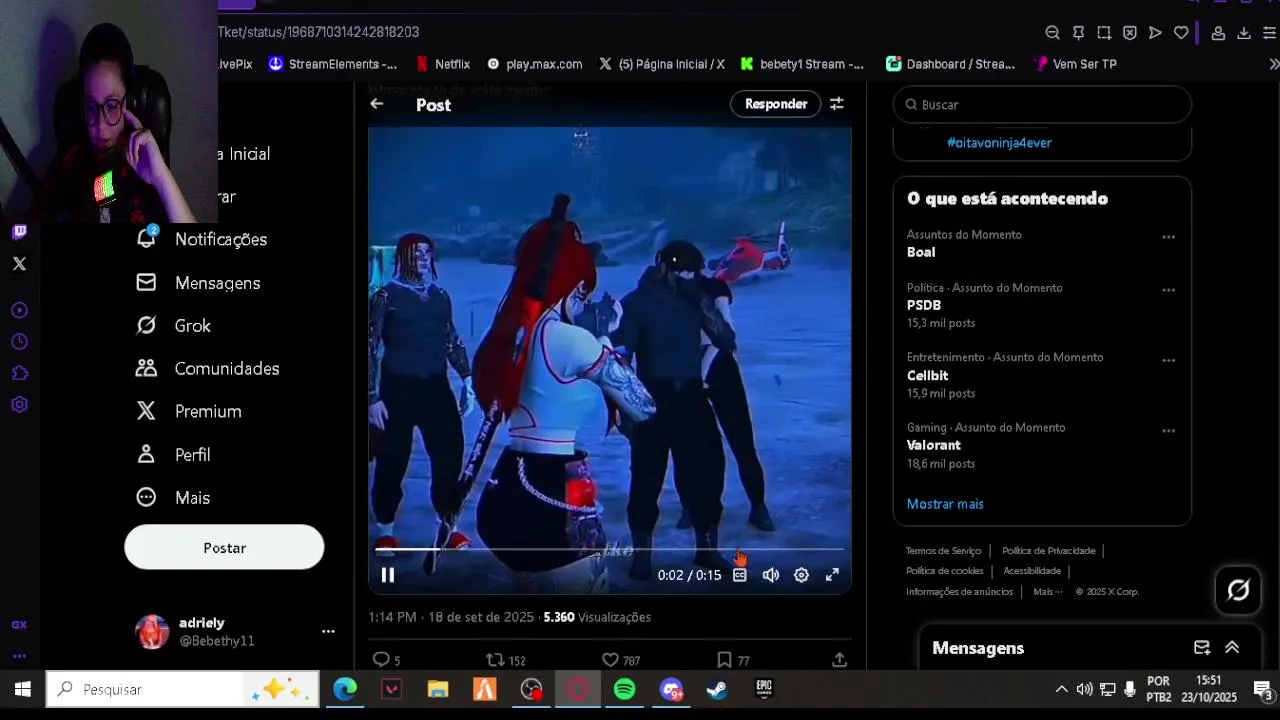The width and height of the screenshot is (1280, 720).
Task: Toggle video captions icon
Action: 740,575
